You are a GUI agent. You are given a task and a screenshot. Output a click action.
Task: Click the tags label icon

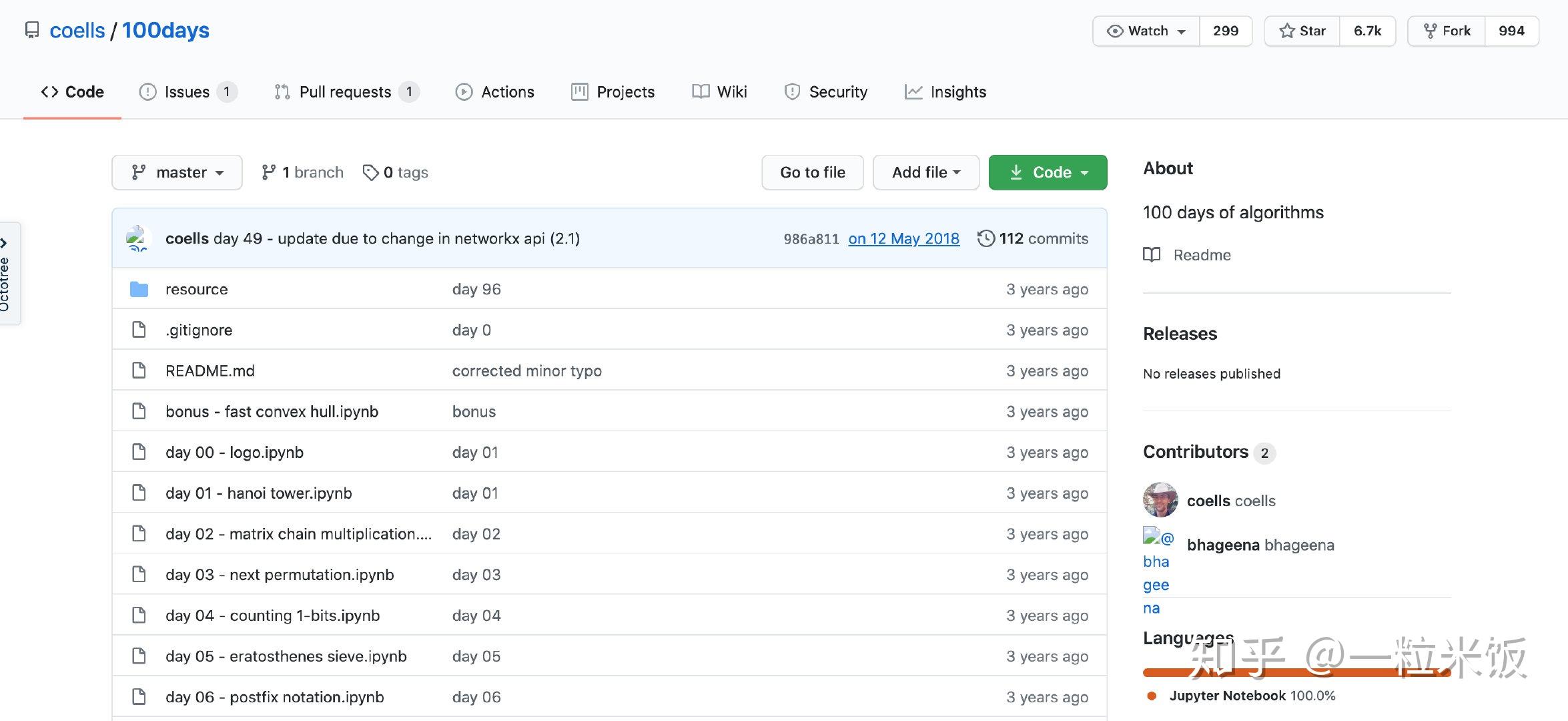point(372,172)
